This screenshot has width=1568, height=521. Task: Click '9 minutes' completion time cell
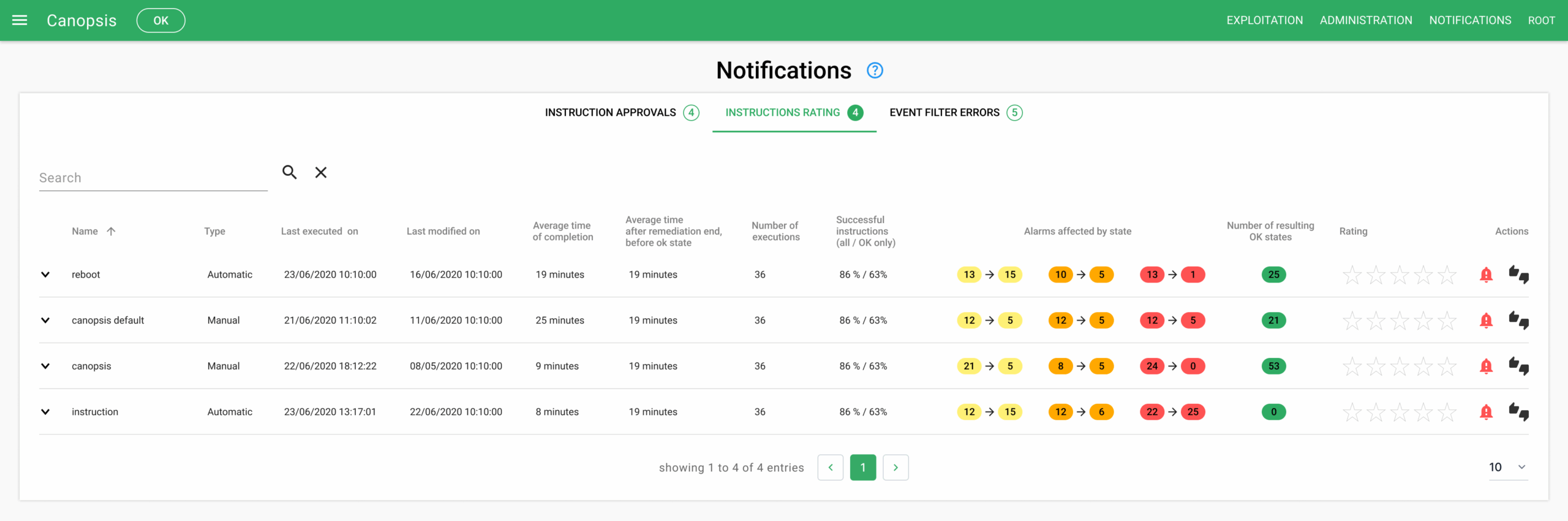(557, 367)
